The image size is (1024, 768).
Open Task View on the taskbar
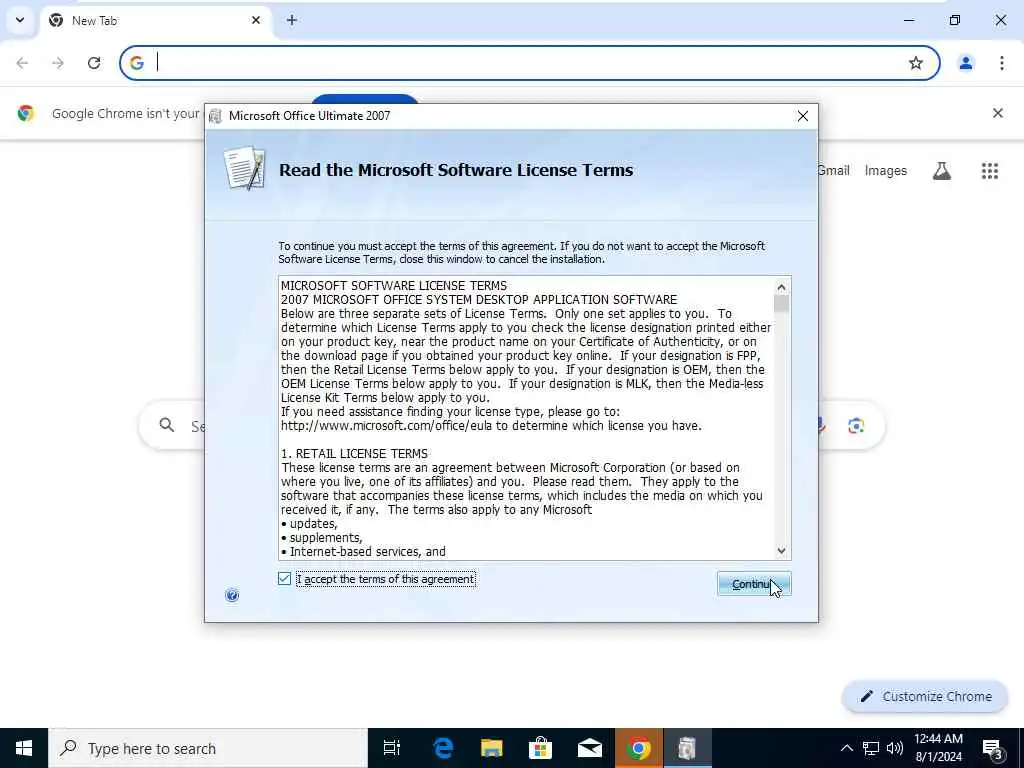(x=392, y=748)
